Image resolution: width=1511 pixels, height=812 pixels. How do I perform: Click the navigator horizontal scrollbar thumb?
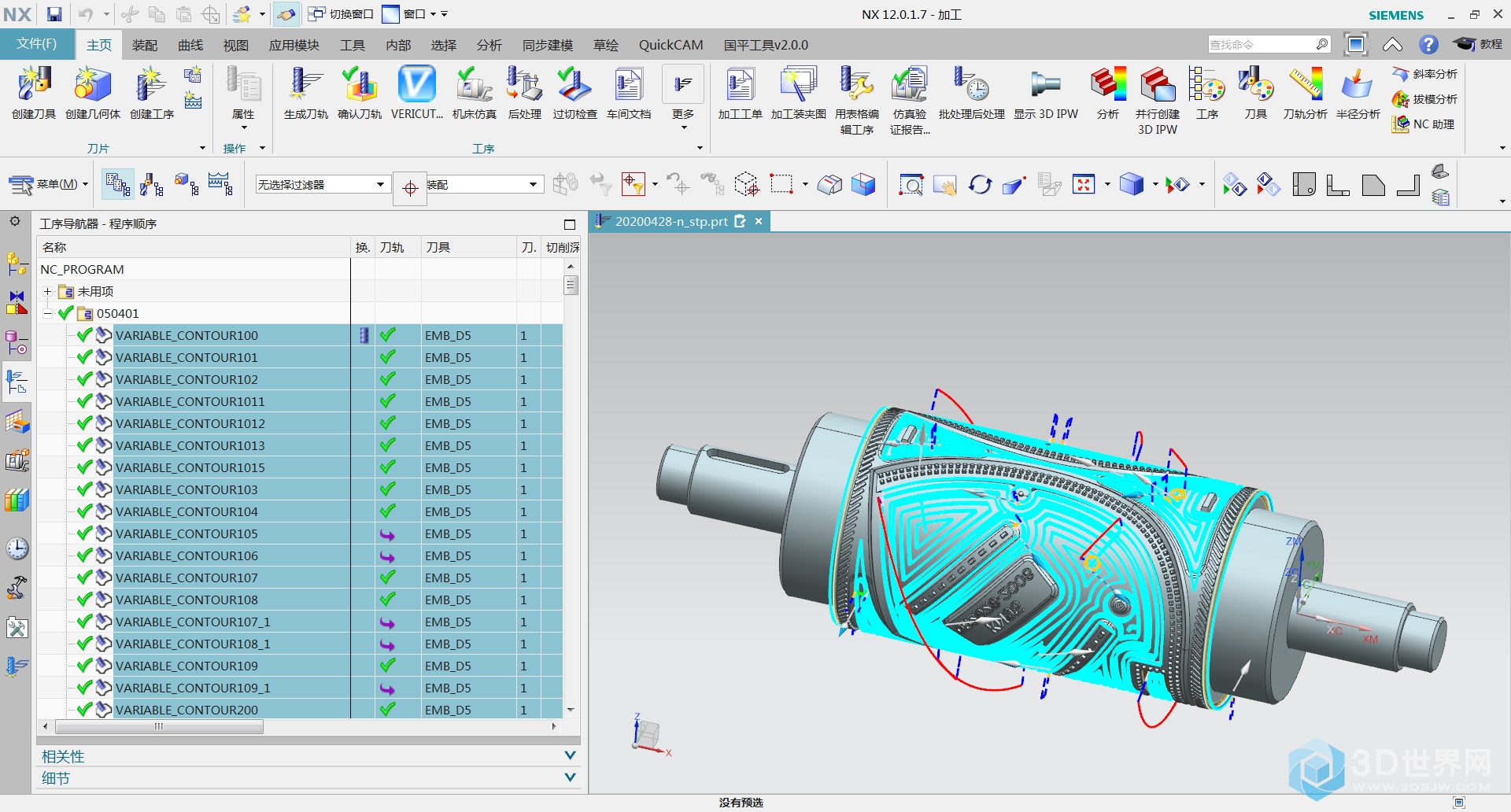pyautogui.click(x=159, y=726)
